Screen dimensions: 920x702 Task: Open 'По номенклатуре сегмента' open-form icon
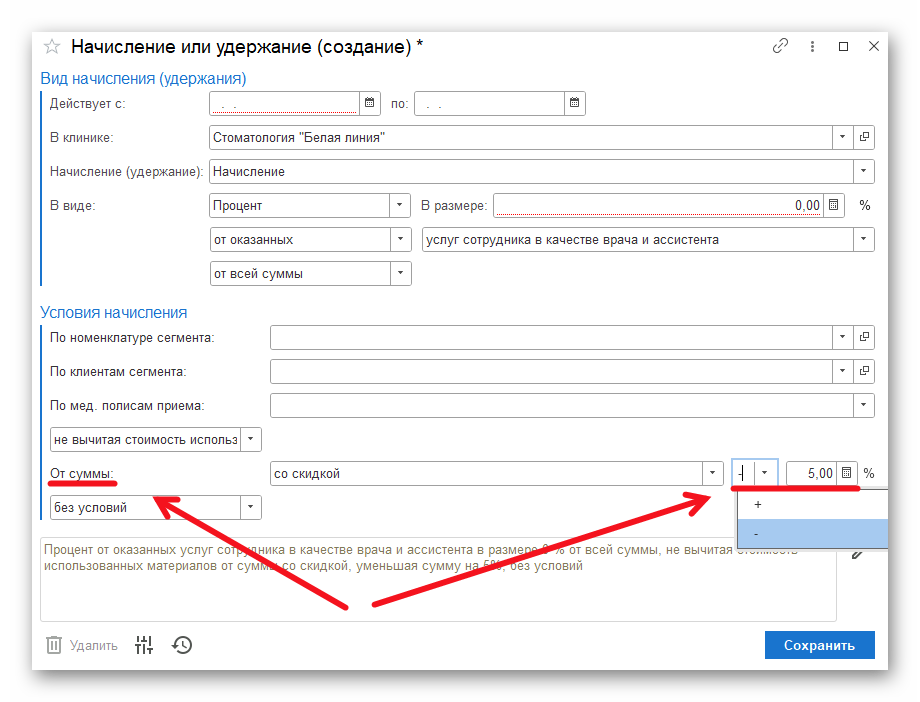864,337
